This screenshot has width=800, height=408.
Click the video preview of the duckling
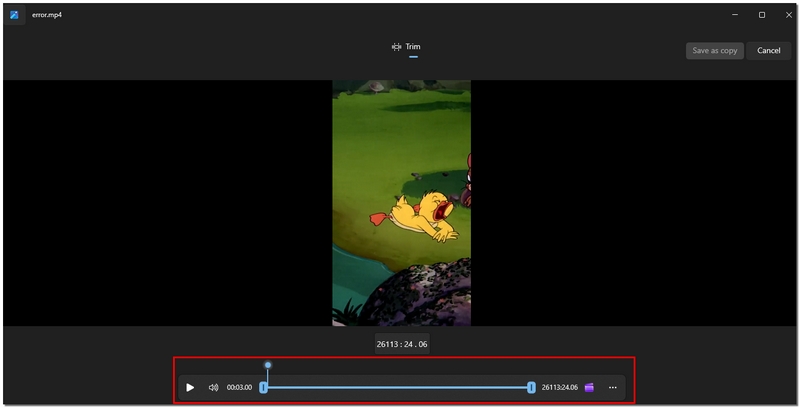402,203
